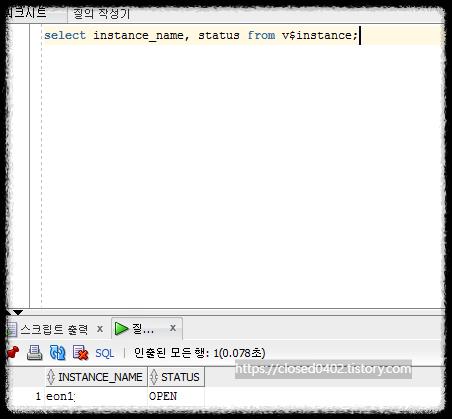This screenshot has height=419, width=452.
Task: Close the 스크립트 출력 tab
Action: pyautogui.click(x=100, y=329)
